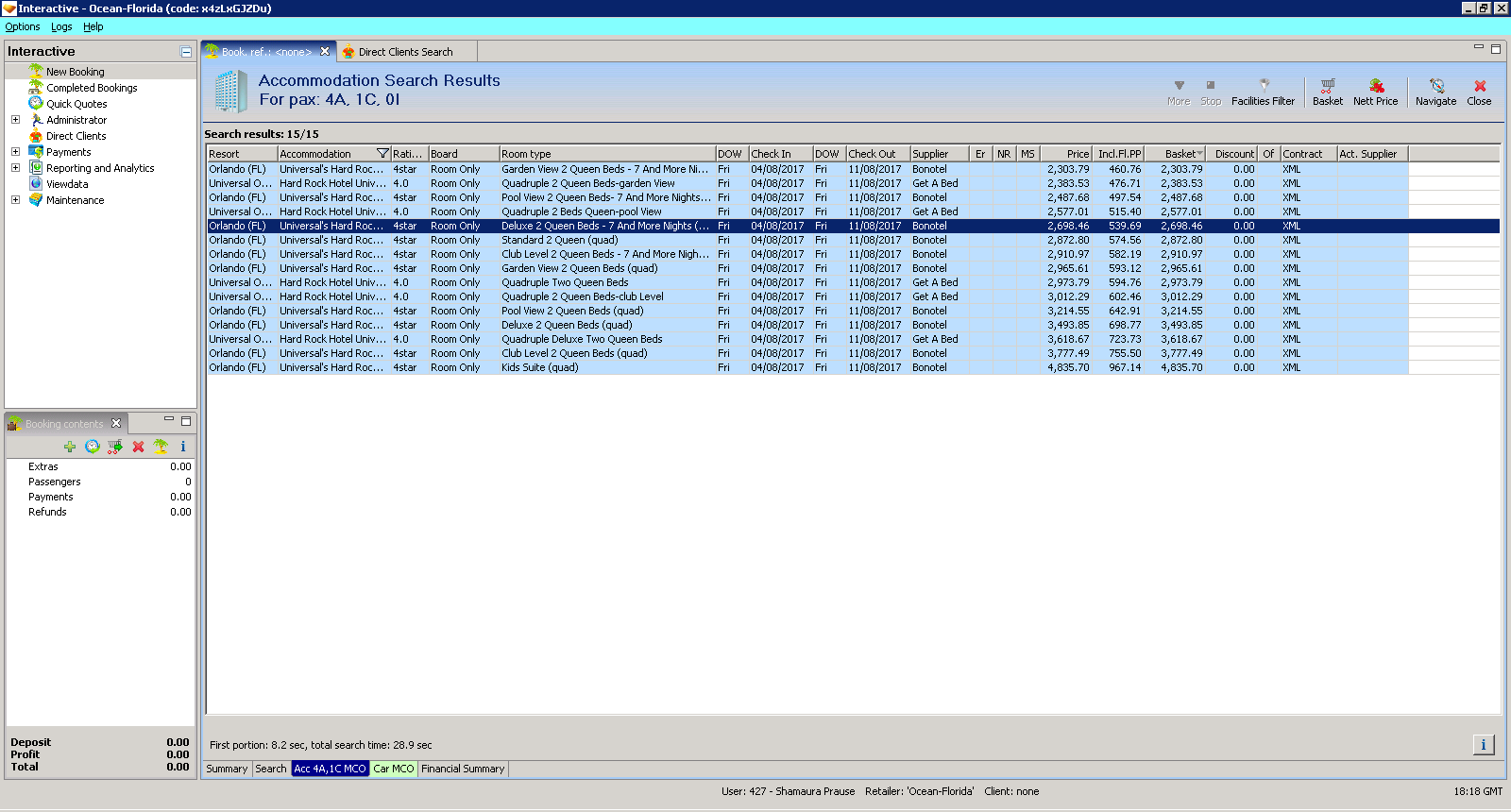Screen dimensions: 1511x812
Task: Open New Booking in the Interactive tree
Action: pos(76,72)
